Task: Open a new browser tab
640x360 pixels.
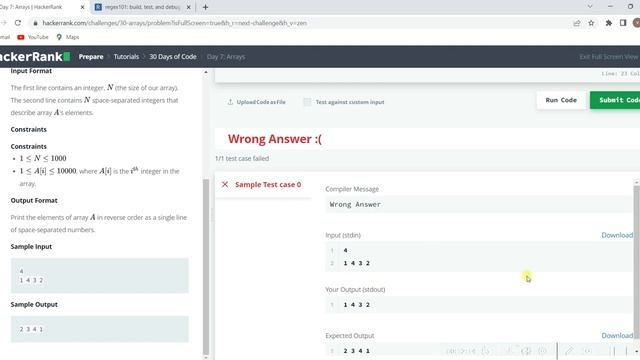Action: coord(205,7)
